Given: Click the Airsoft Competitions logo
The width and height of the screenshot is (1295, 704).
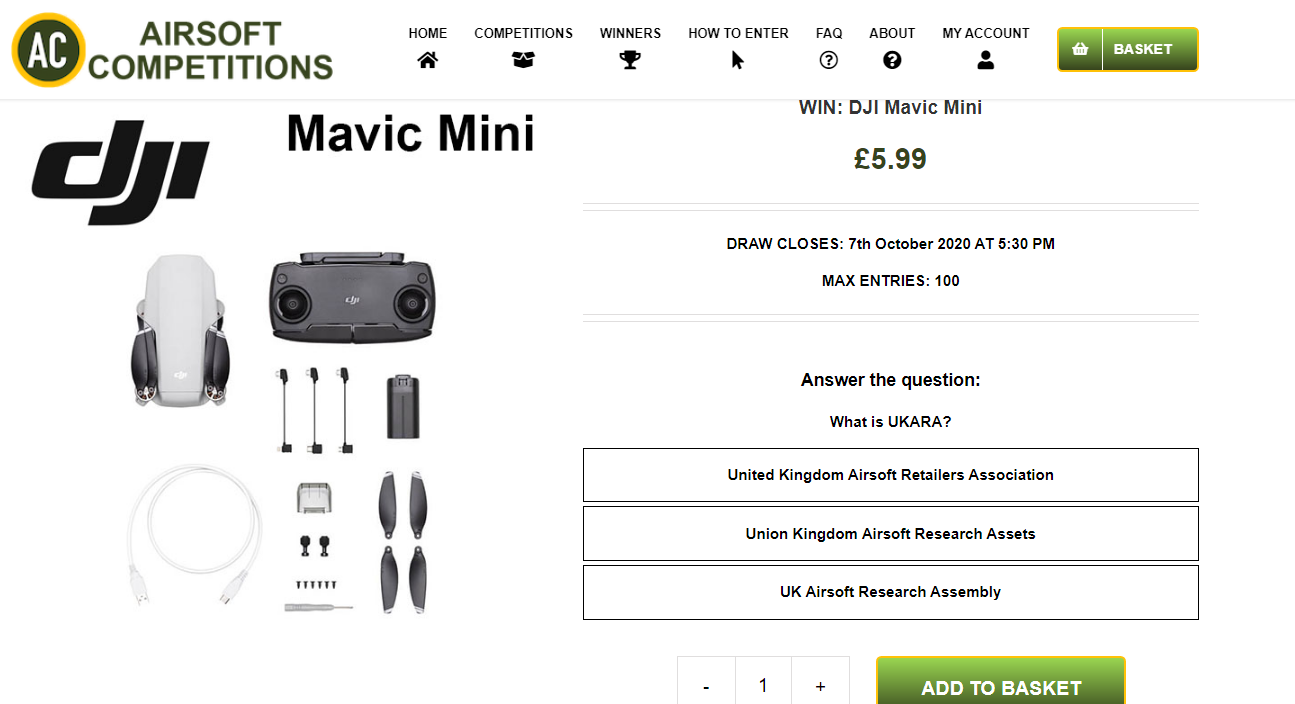Looking at the screenshot, I should [x=172, y=50].
